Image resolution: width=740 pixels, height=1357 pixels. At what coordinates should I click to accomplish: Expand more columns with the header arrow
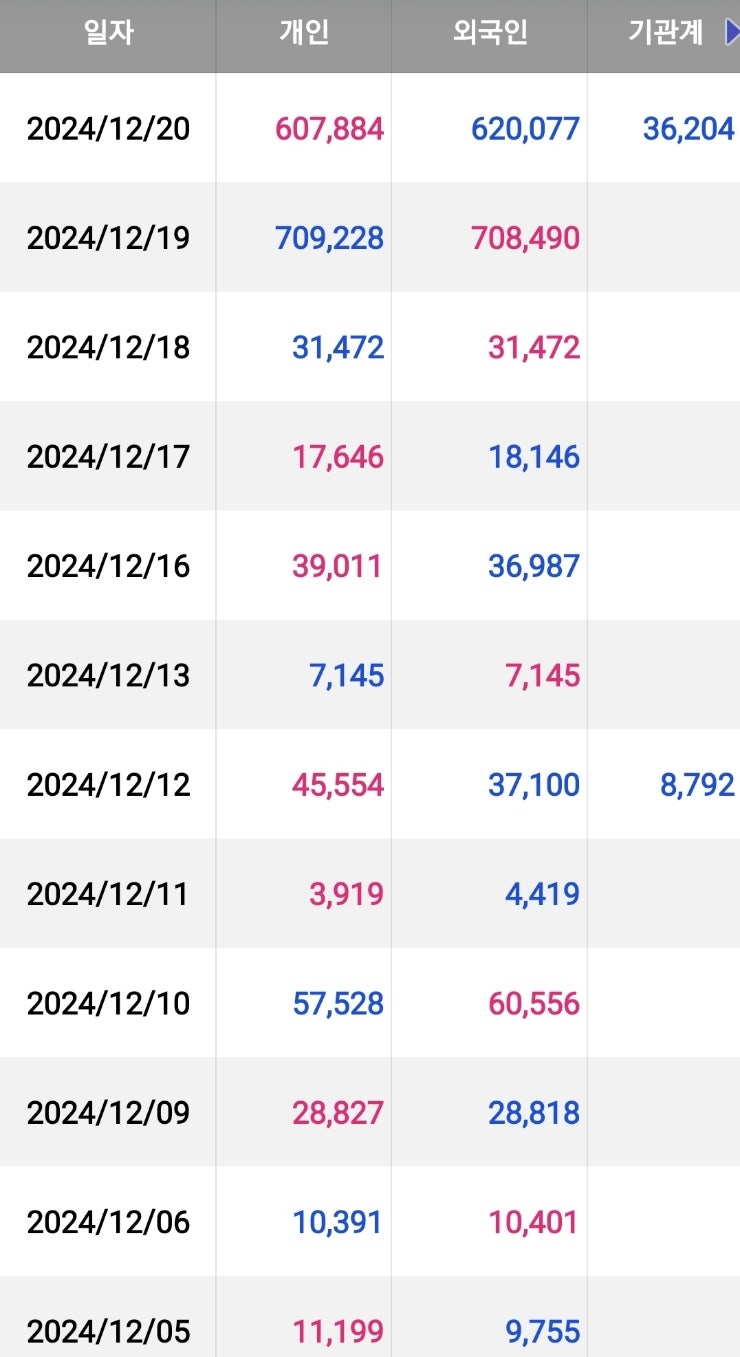point(731,33)
